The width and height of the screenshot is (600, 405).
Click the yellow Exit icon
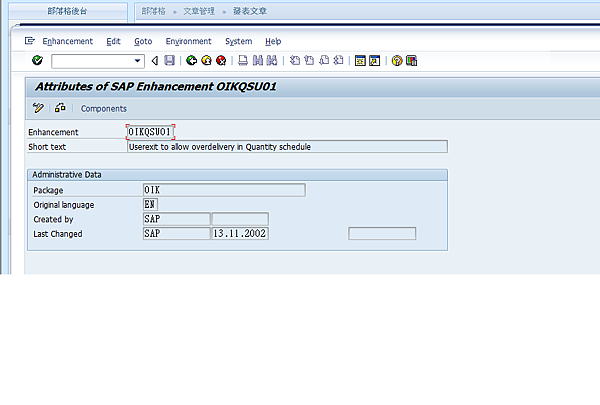[x=206, y=60]
